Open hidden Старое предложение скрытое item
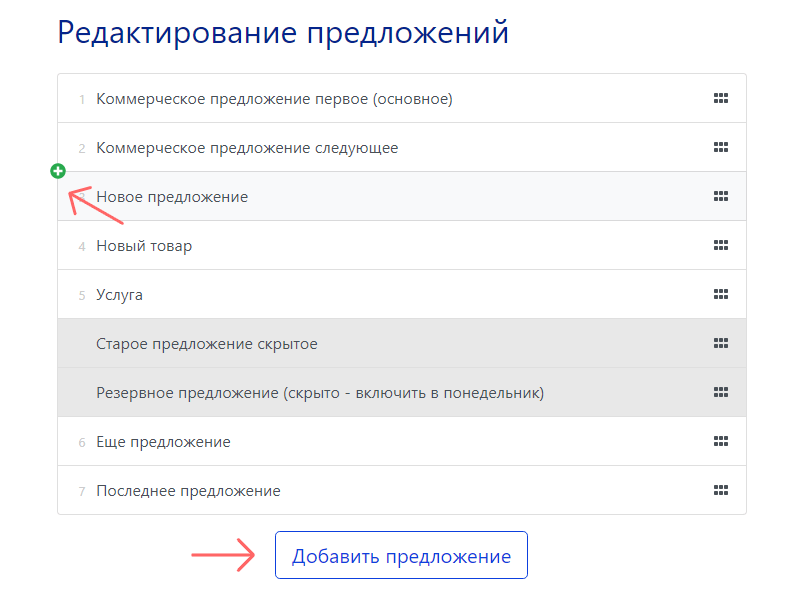The height and width of the screenshot is (600, 800). tap(207, 344)
